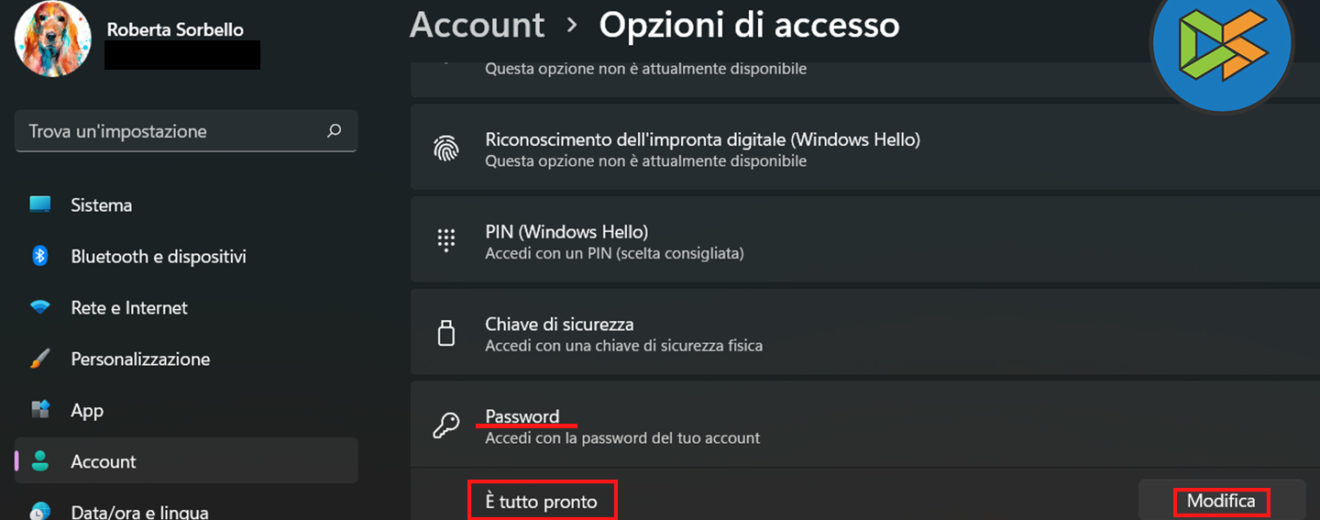Viewport: 1320px width, 520px height.
Task: Click the Sistema monitor icon
Action: coord(40,205)
